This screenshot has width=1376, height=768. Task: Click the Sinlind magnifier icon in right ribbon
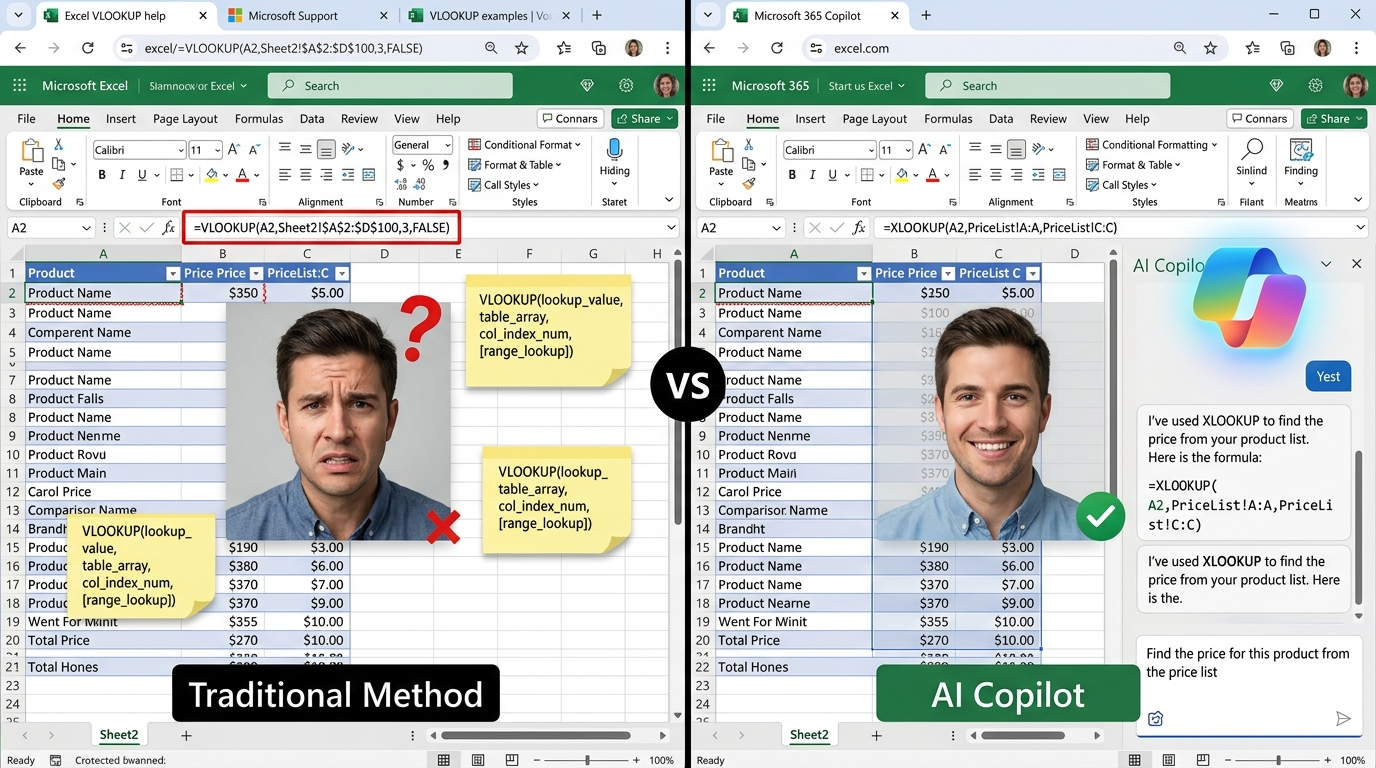[1251, 151]
